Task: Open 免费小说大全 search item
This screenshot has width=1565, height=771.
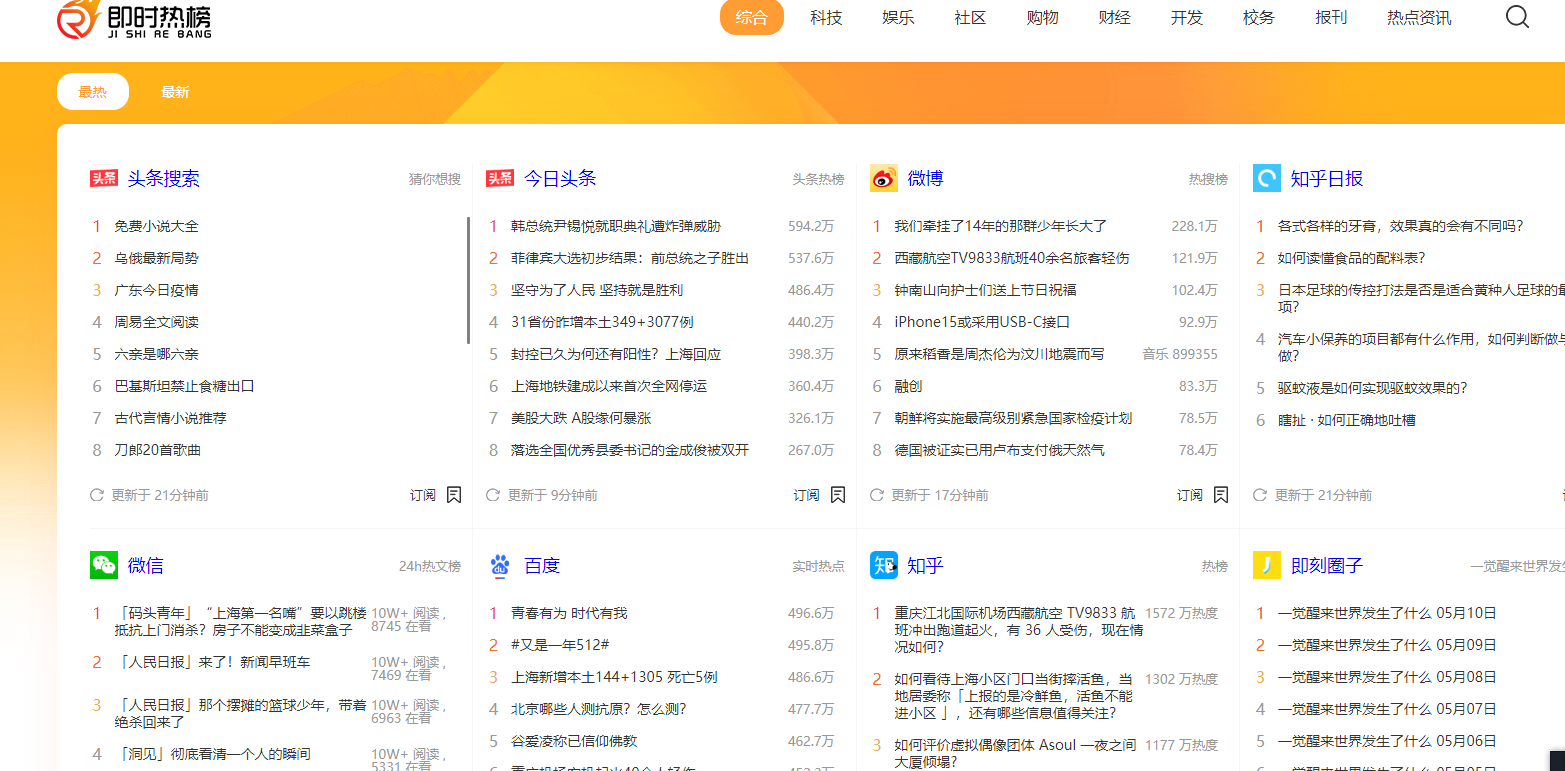Action: click(156, 226)
